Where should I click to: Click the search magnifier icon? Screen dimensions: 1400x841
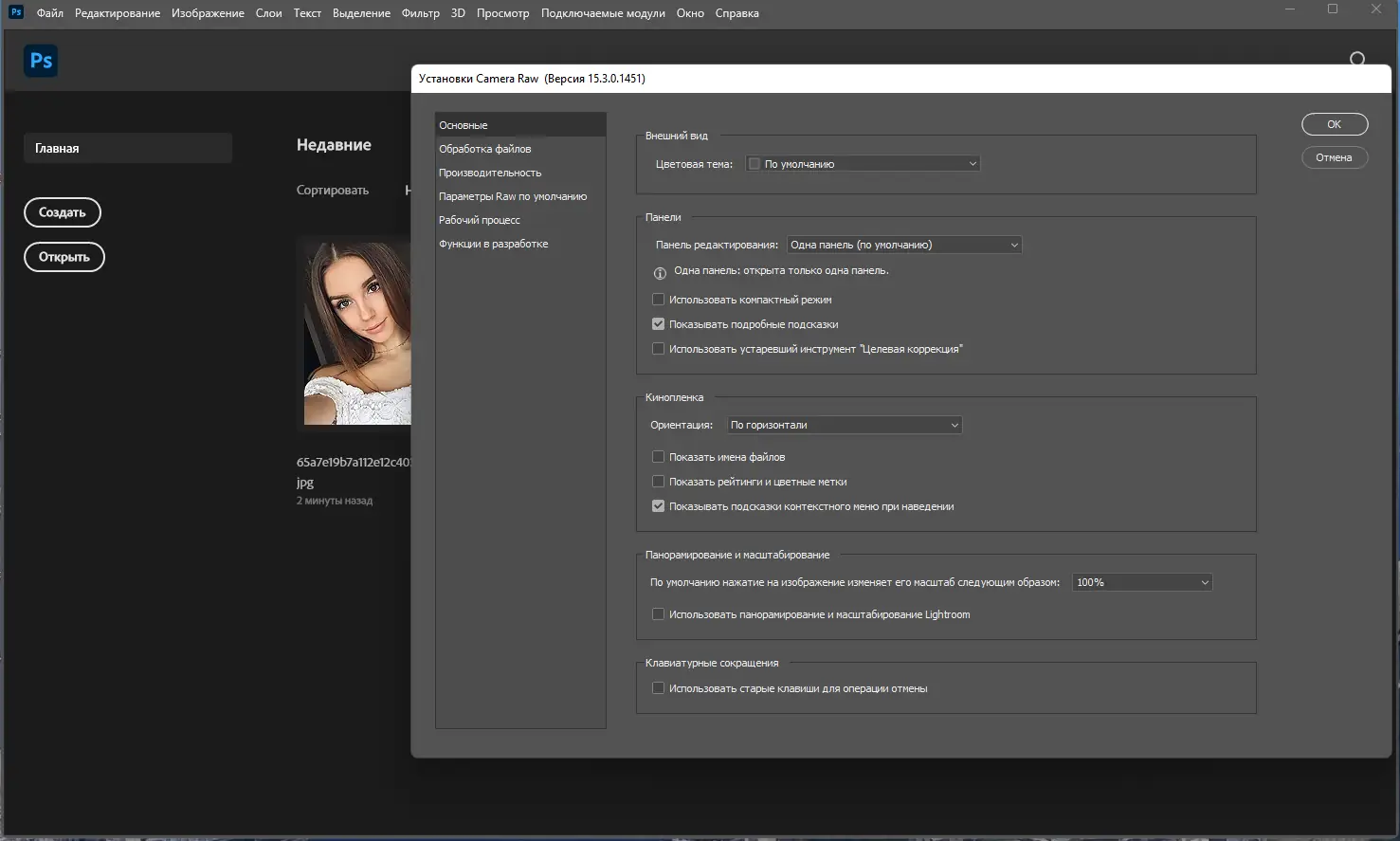[1357, 60]
